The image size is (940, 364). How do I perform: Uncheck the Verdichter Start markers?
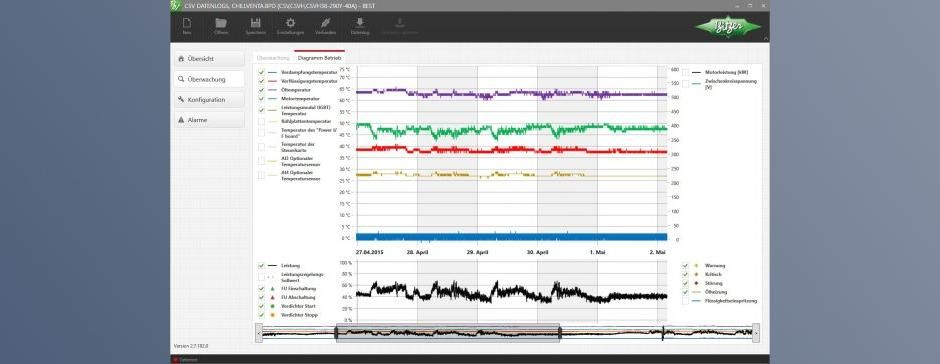click(x=261, y=306)
